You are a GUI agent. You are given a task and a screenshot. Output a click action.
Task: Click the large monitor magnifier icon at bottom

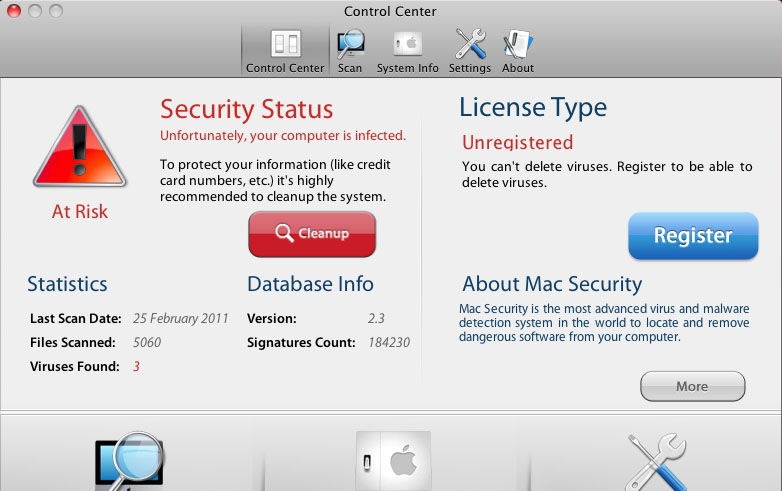(x=130, y=461)
